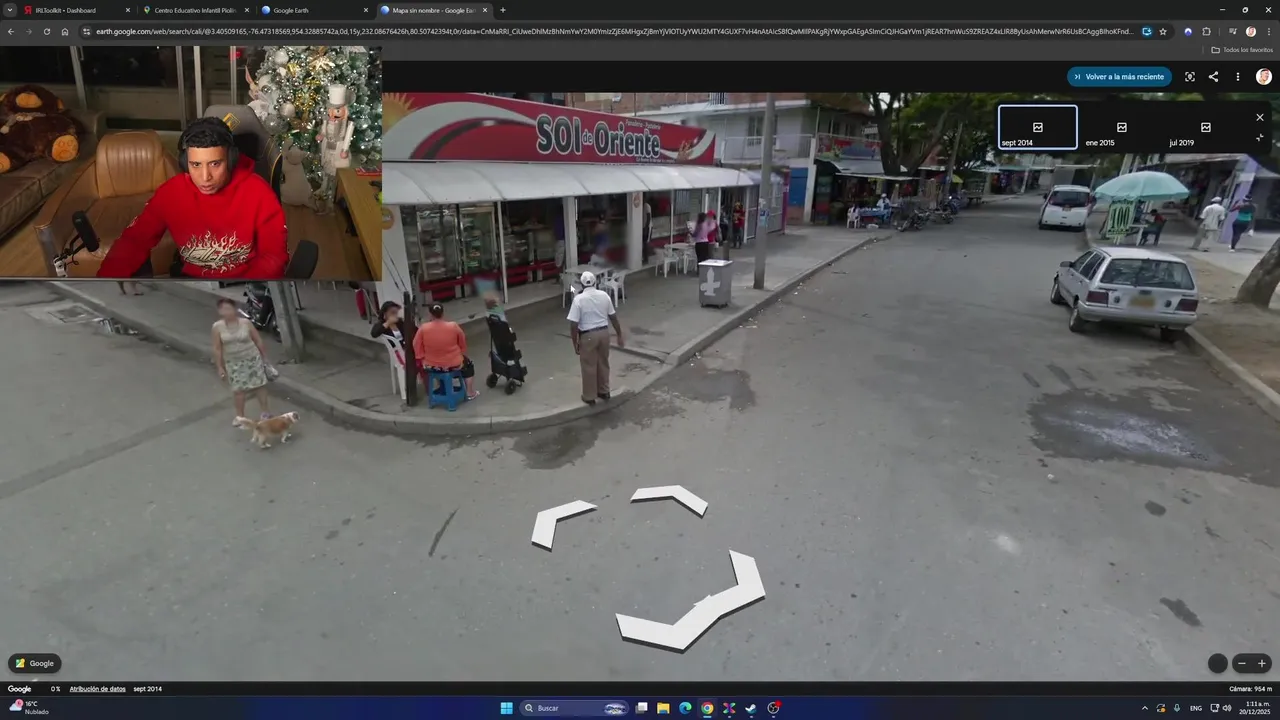Zoom out with the minus button

click(x=1242, y=663)
